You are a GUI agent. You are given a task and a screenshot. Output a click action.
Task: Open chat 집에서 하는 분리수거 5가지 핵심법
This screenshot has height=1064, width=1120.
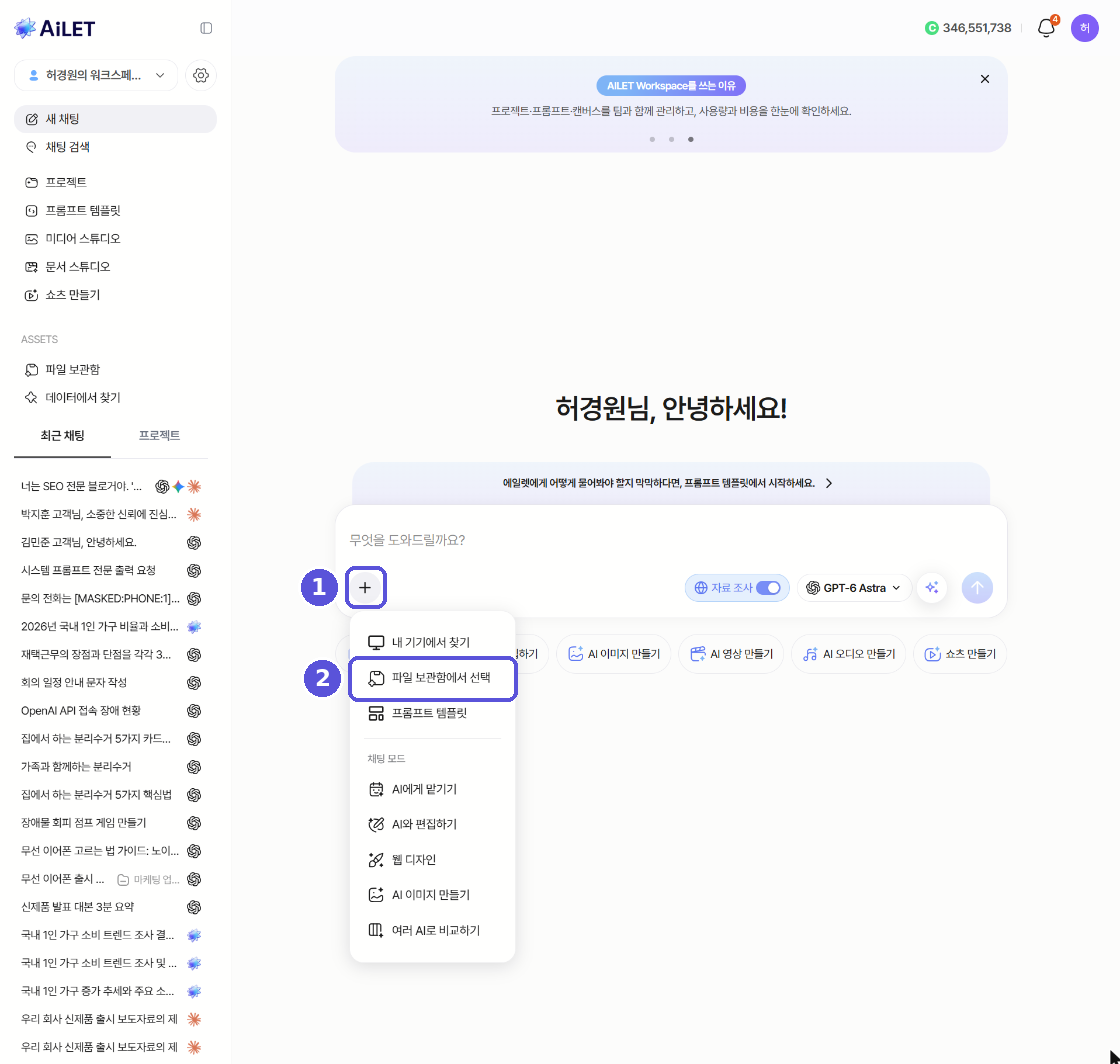point(111,795)
